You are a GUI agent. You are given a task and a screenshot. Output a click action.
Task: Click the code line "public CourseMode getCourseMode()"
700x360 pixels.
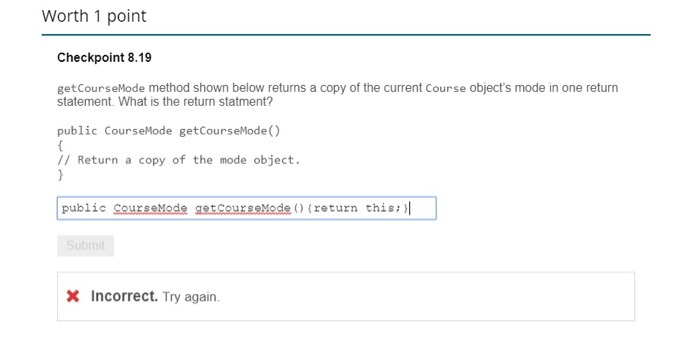[169, 131]
